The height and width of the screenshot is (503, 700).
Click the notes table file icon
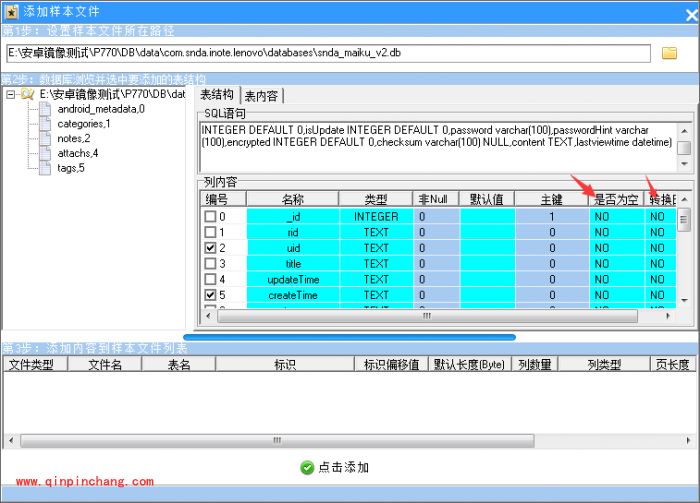click(45, 138)
